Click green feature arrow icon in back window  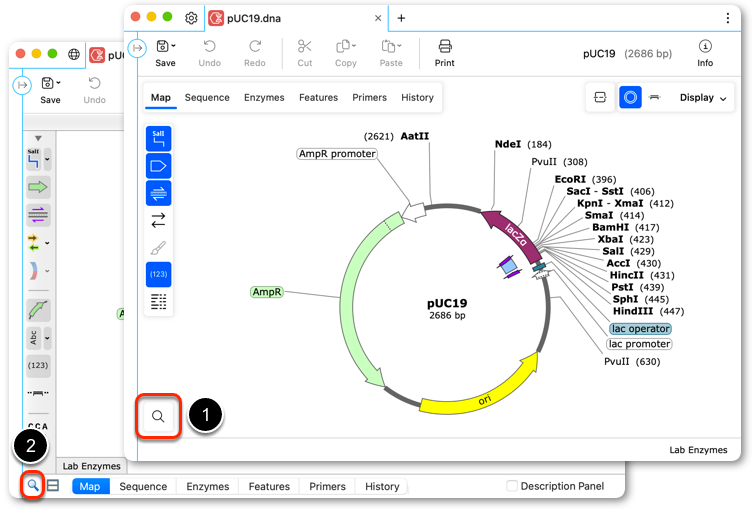[x=38, y=187]
